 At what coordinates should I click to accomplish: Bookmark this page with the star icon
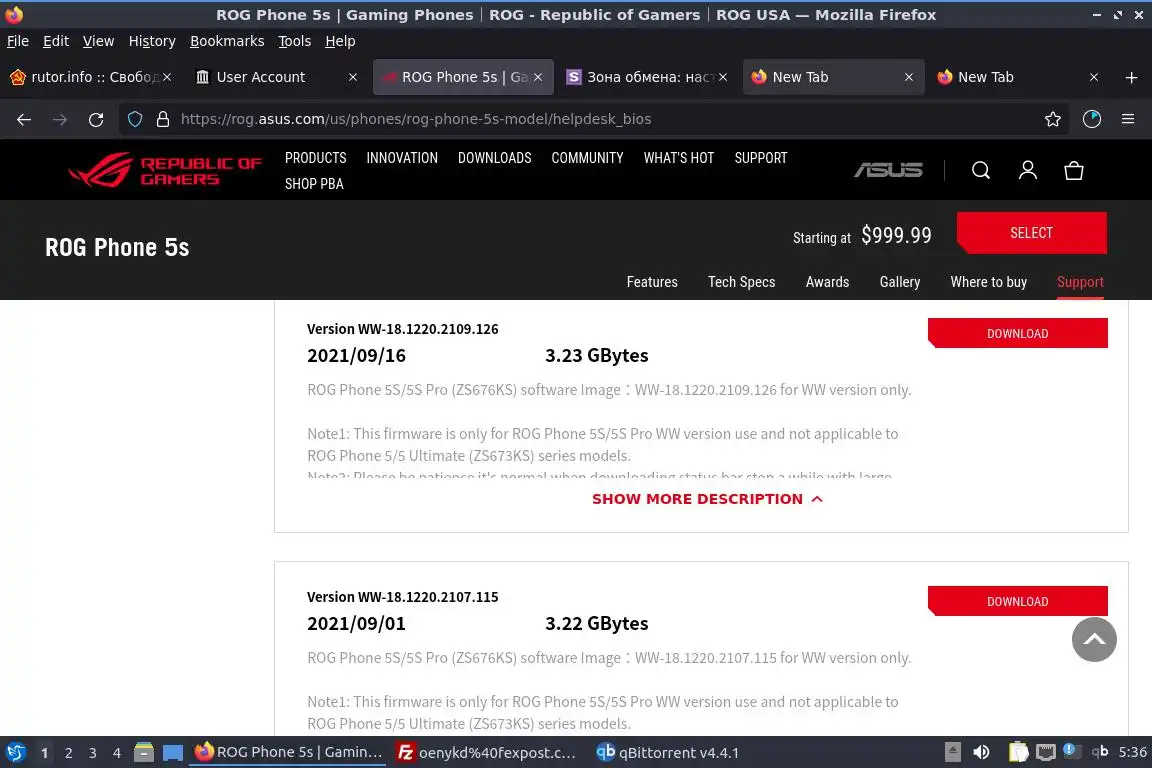(x=1053, y=119)
